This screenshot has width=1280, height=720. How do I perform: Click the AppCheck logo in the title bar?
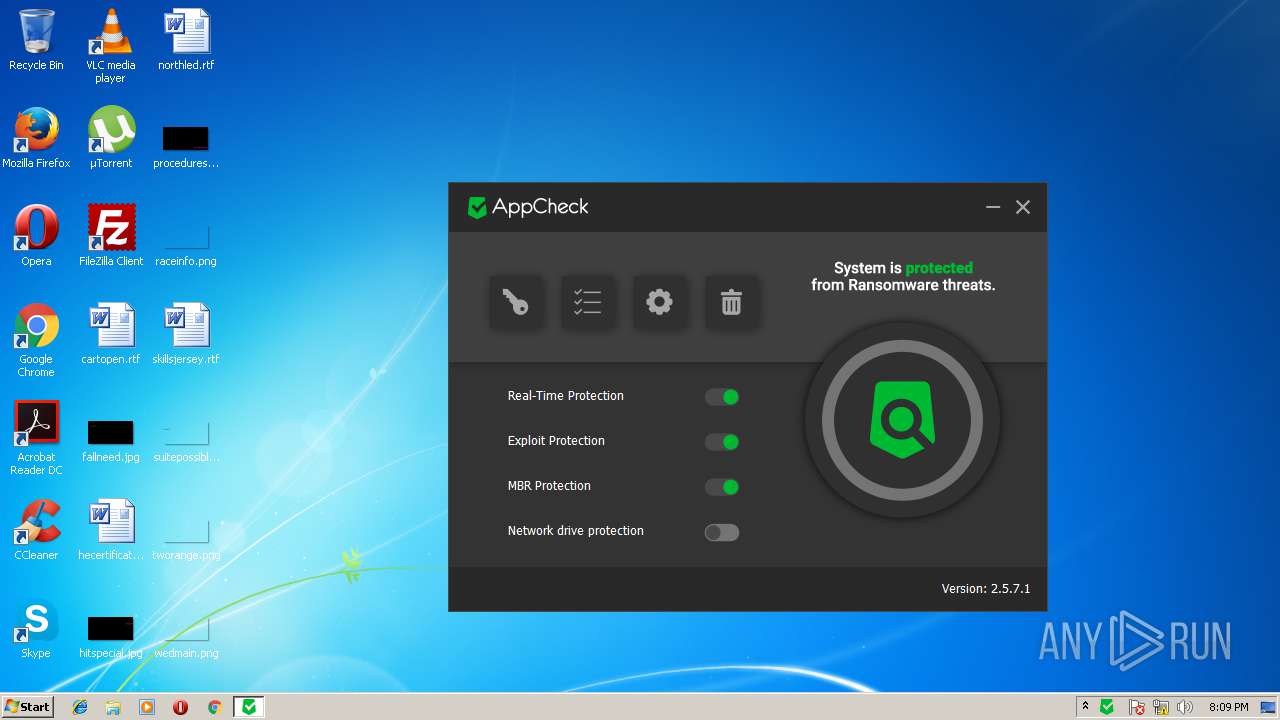(528, 207)
